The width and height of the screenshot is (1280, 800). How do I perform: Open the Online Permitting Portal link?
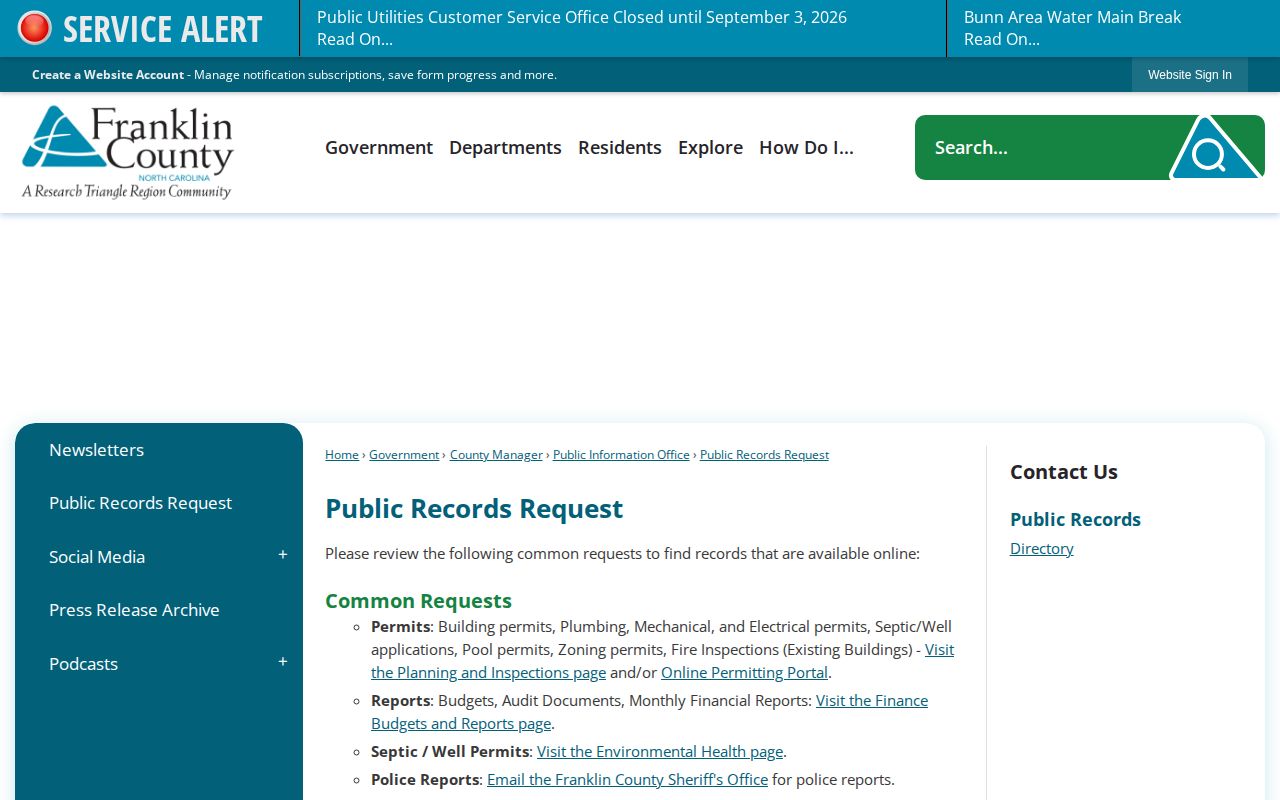tap(744, 673)
